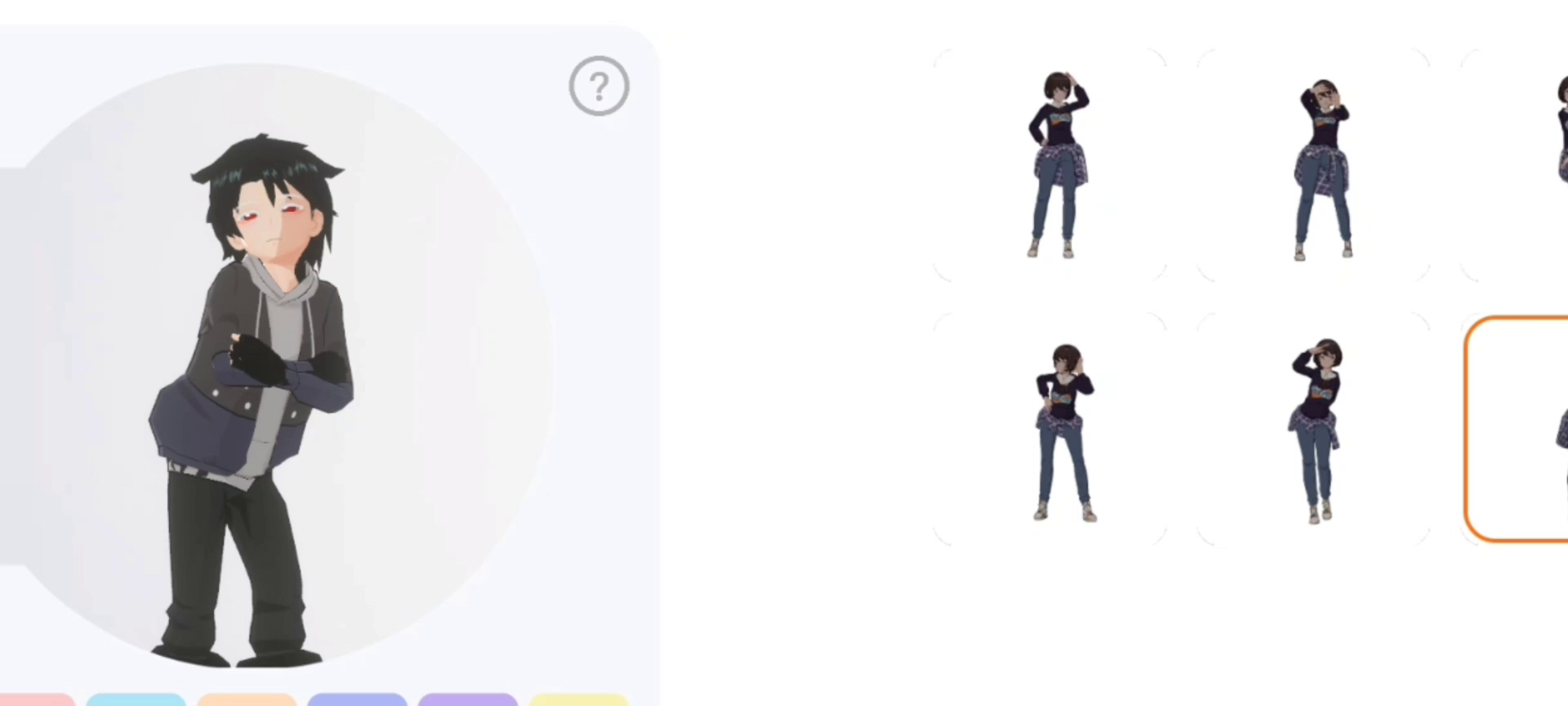The width and height of the screenshot is (1568, 706).
Task: Choose the pink background color swatch
Action: (x=37, y=699)
